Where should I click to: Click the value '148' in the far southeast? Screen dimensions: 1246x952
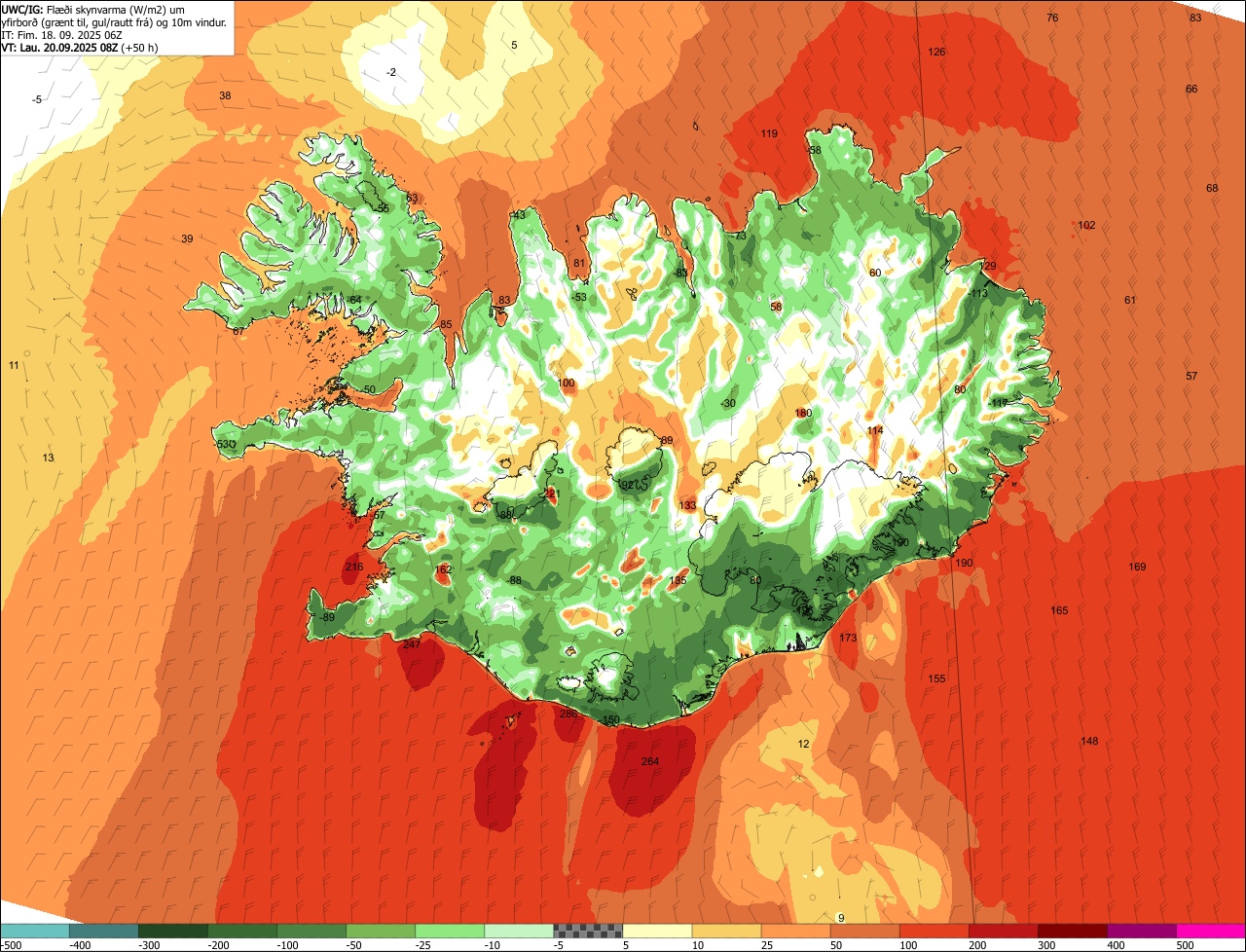tap(1089, 741)
